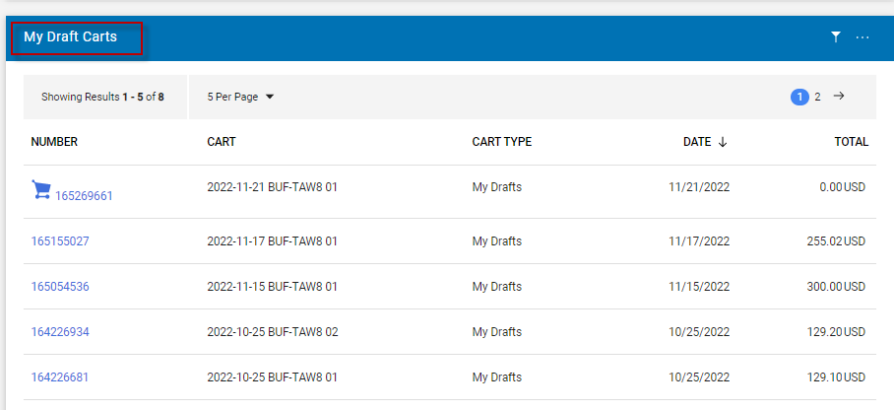Sort table by Number column header
Screen dimensions: 894x410
(x=54, y=142)
